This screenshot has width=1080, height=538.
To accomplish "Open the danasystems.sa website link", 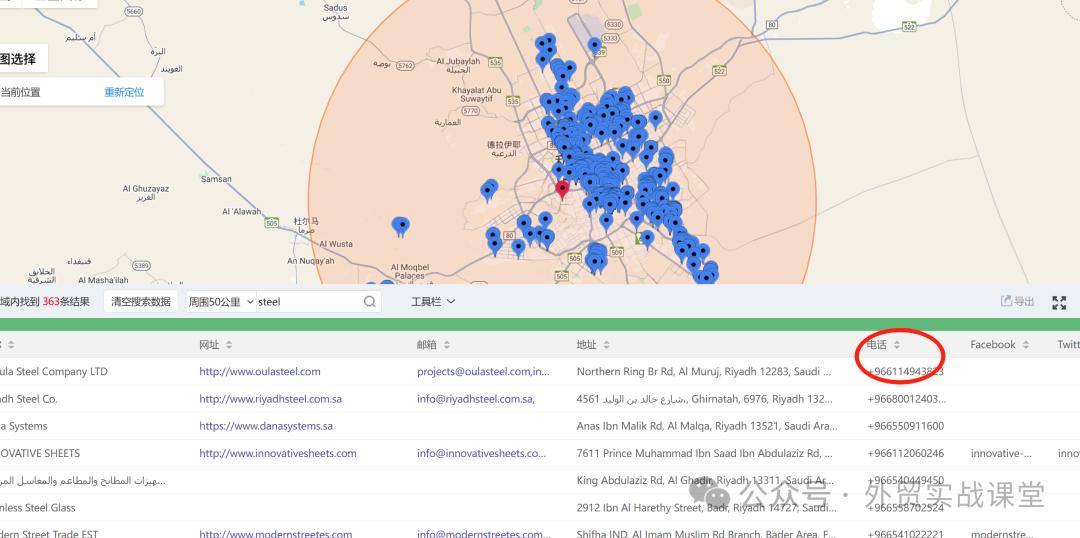I will point(266,426).
